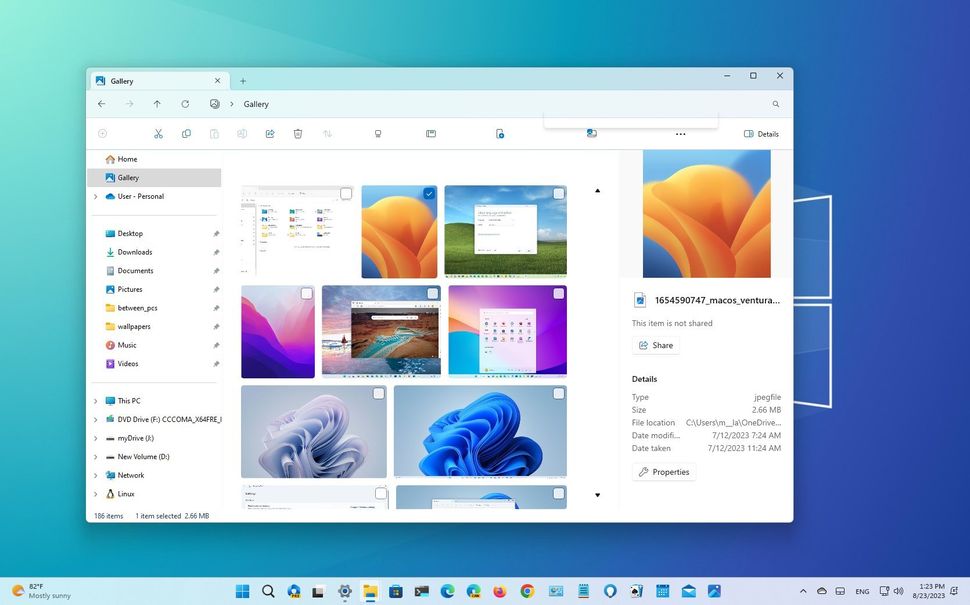This screenshot has height=605, width=970.
Task: Click the See more ellipsis in the toolbar
Action: click(x=680, y=133)
